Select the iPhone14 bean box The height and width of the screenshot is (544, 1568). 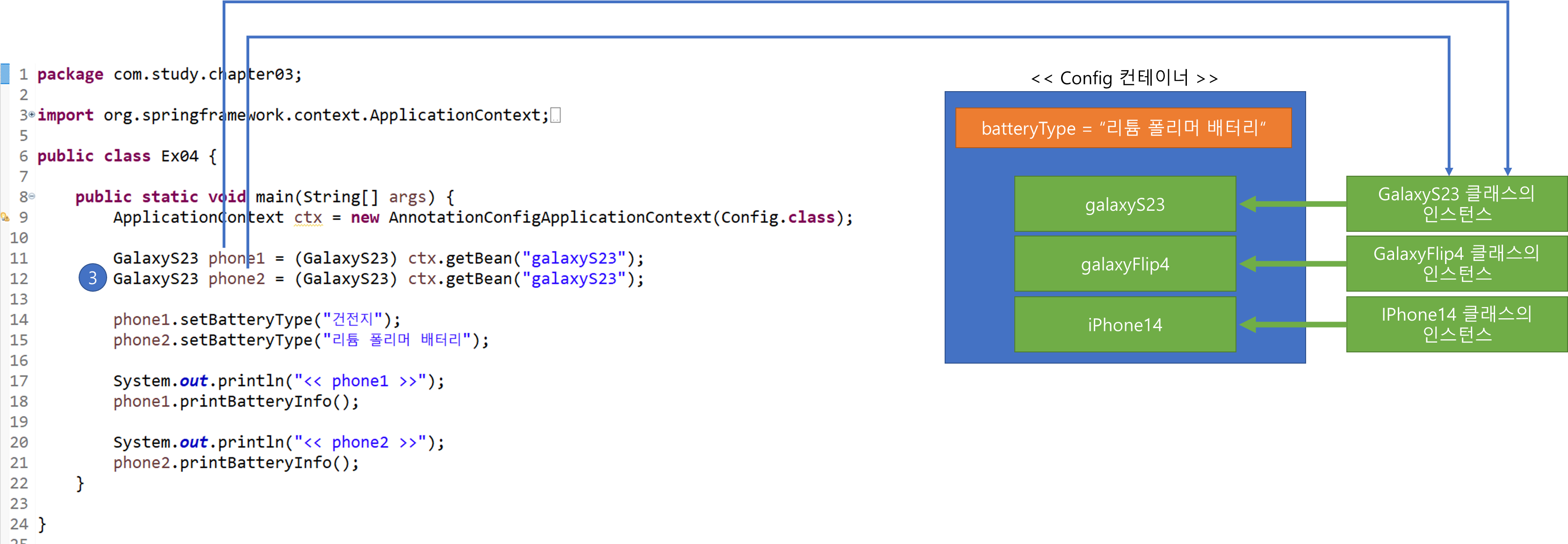1125,324
